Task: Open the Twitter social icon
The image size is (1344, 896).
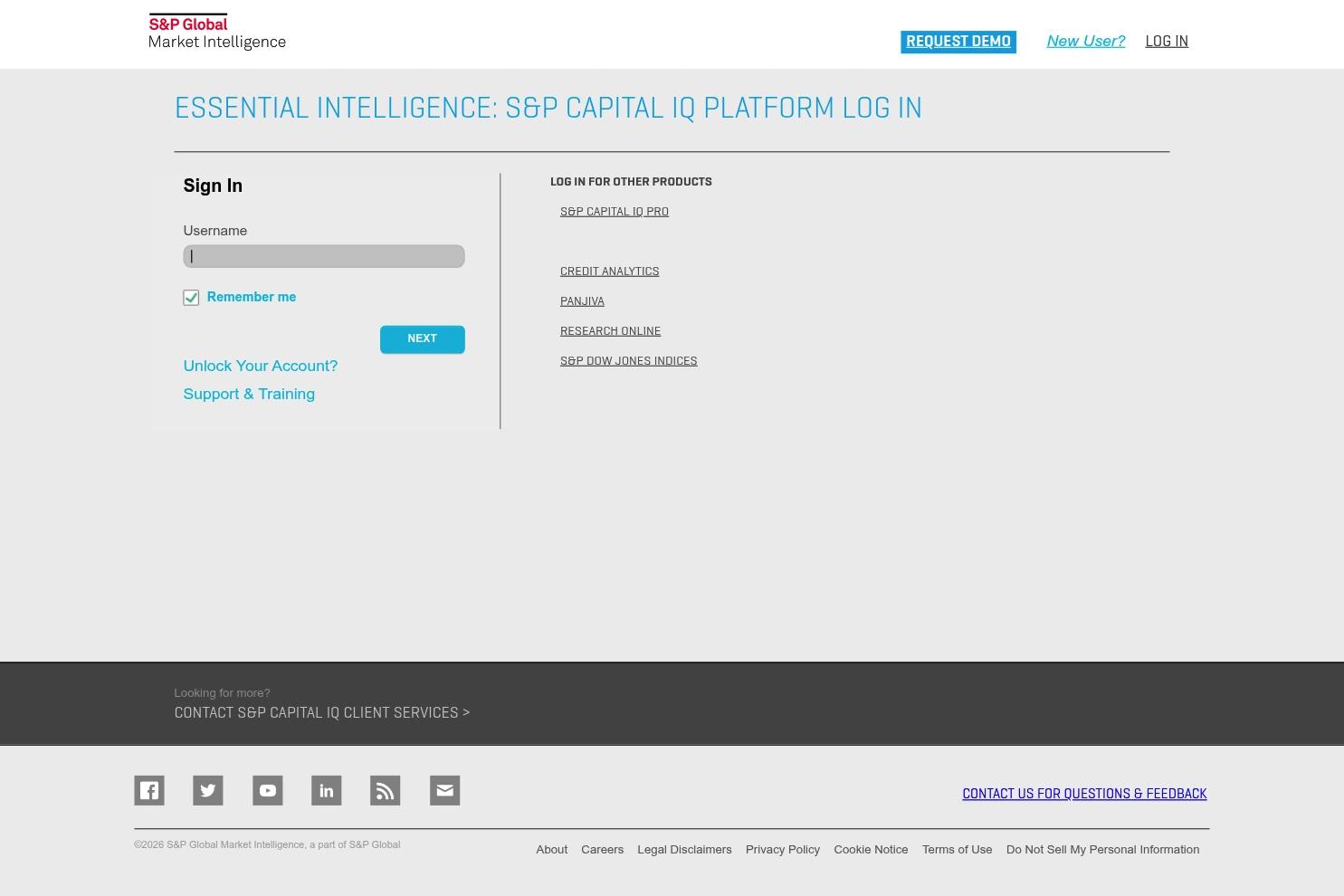Action: tap(208, 790)
